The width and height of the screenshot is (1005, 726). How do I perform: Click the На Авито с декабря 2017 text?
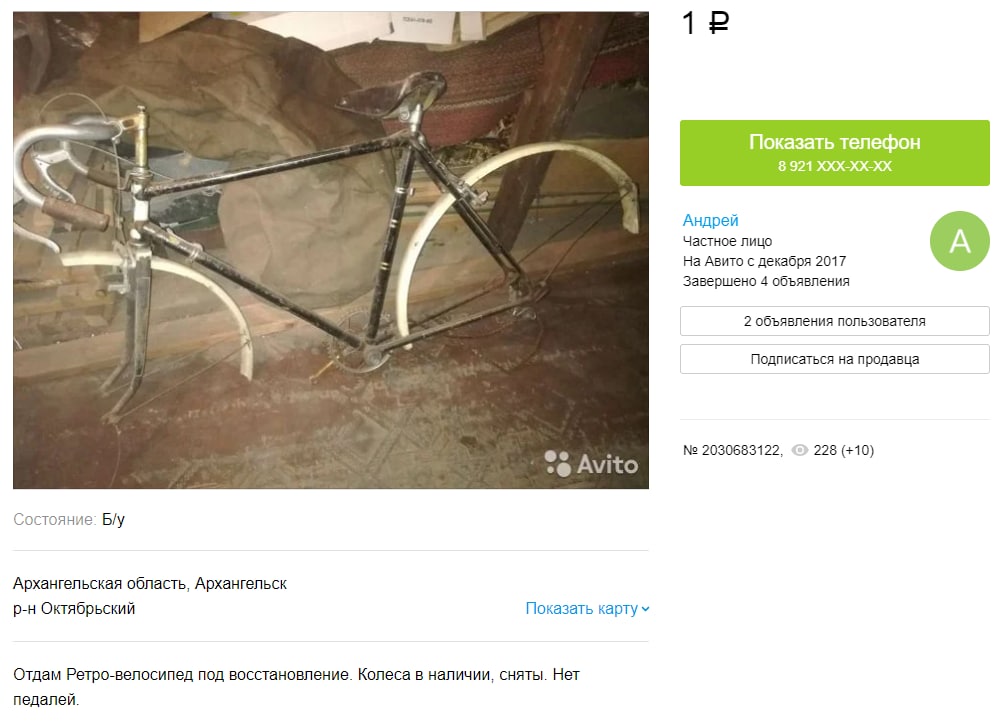(764, 261)
